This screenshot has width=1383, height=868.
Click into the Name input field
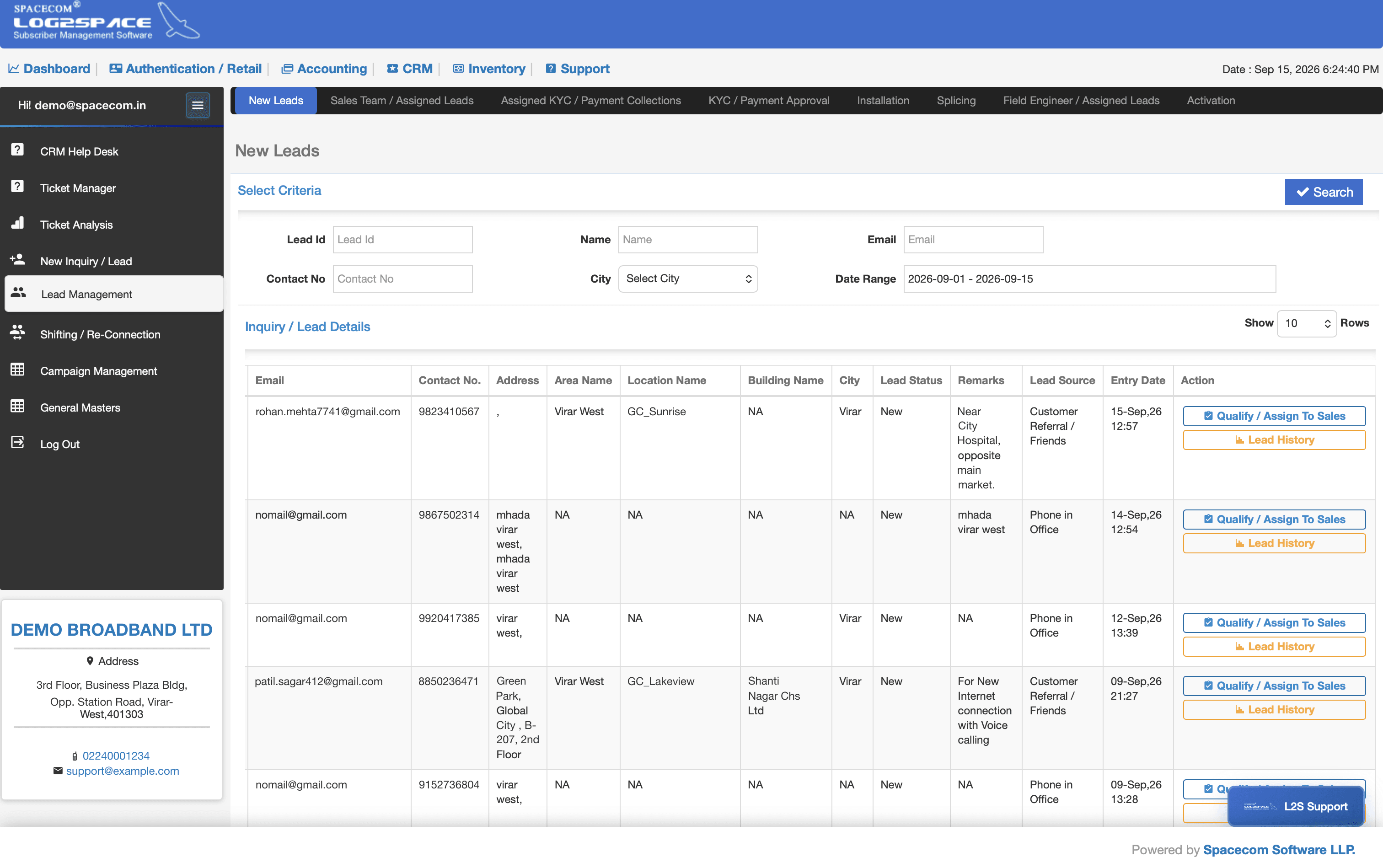coord(688,239)
